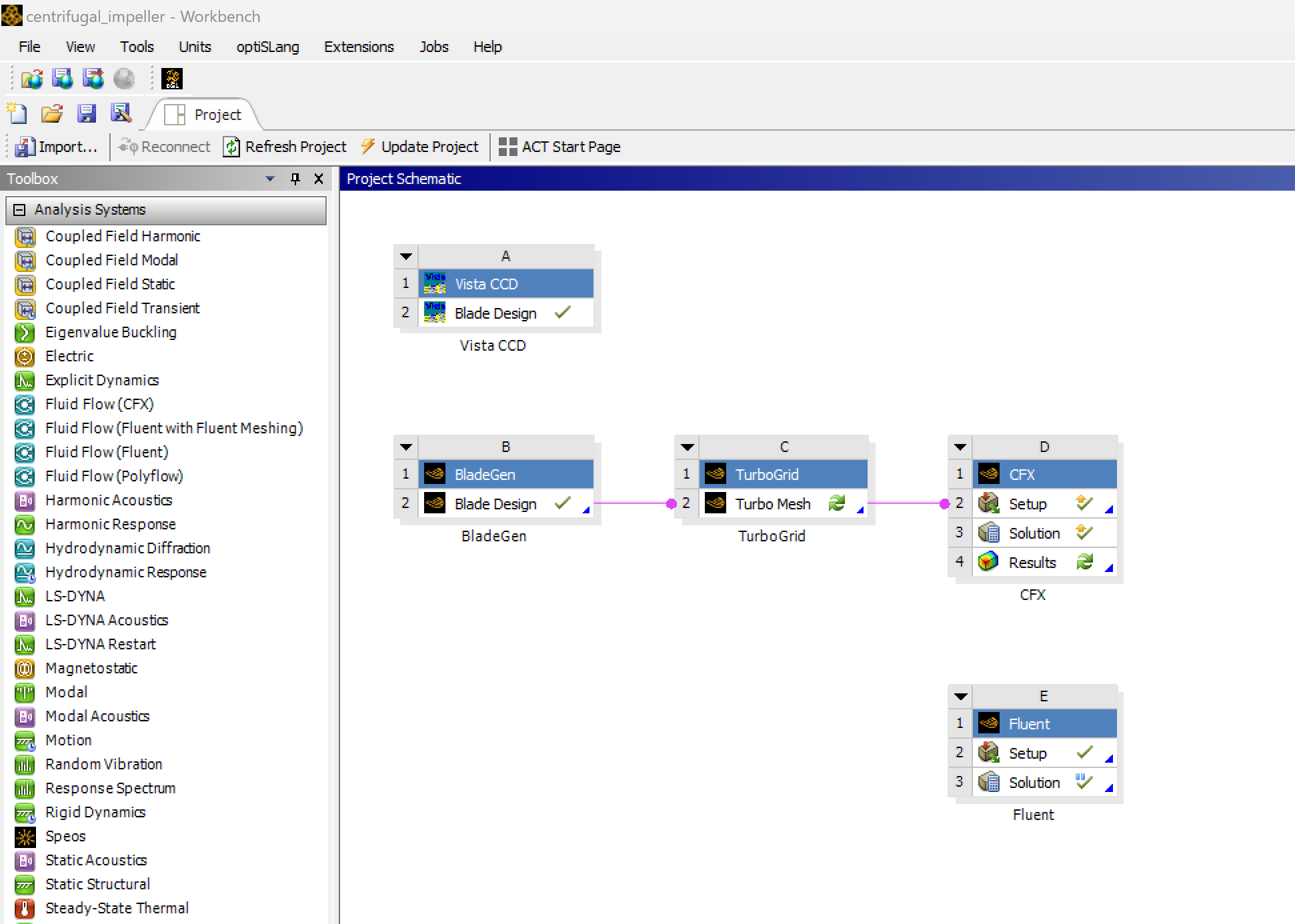Select the CFX system header cell
The width and height of the screenshot is (1295, 924).
[1044, 475]
